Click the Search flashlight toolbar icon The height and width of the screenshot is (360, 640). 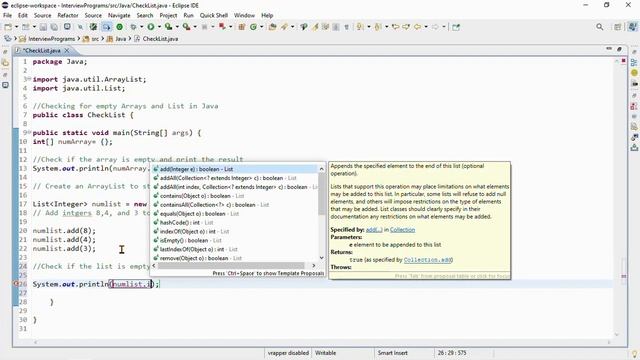284,27
